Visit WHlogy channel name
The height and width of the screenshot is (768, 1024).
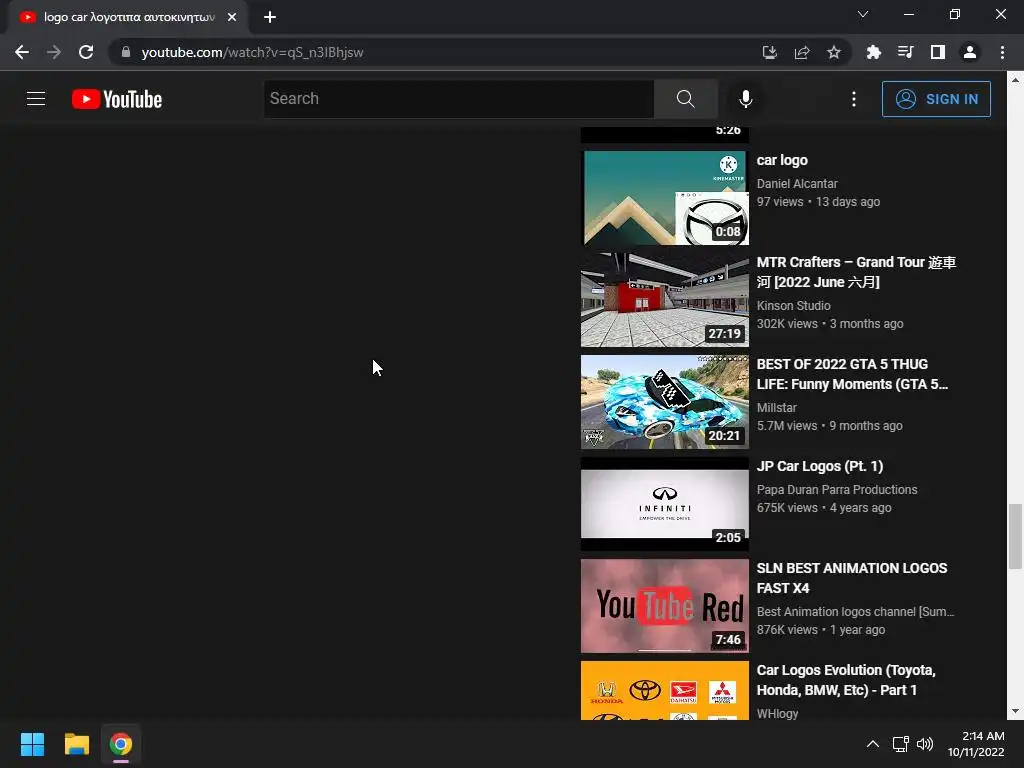777,714
